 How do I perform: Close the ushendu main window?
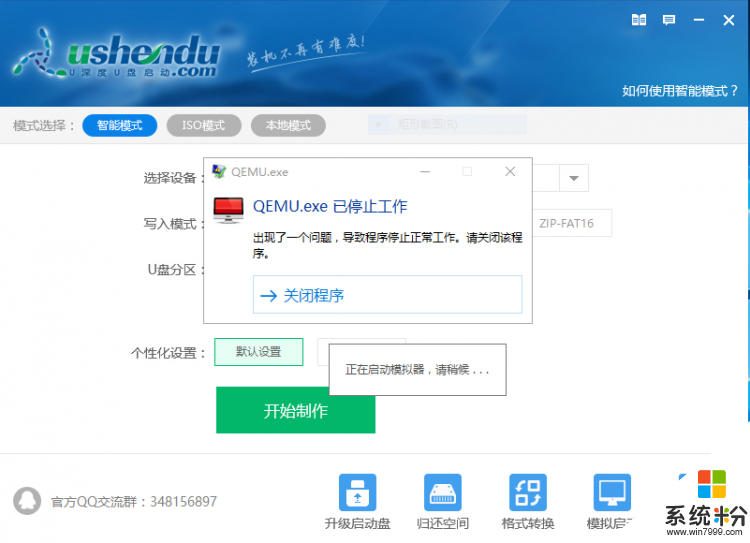(728, 20)
